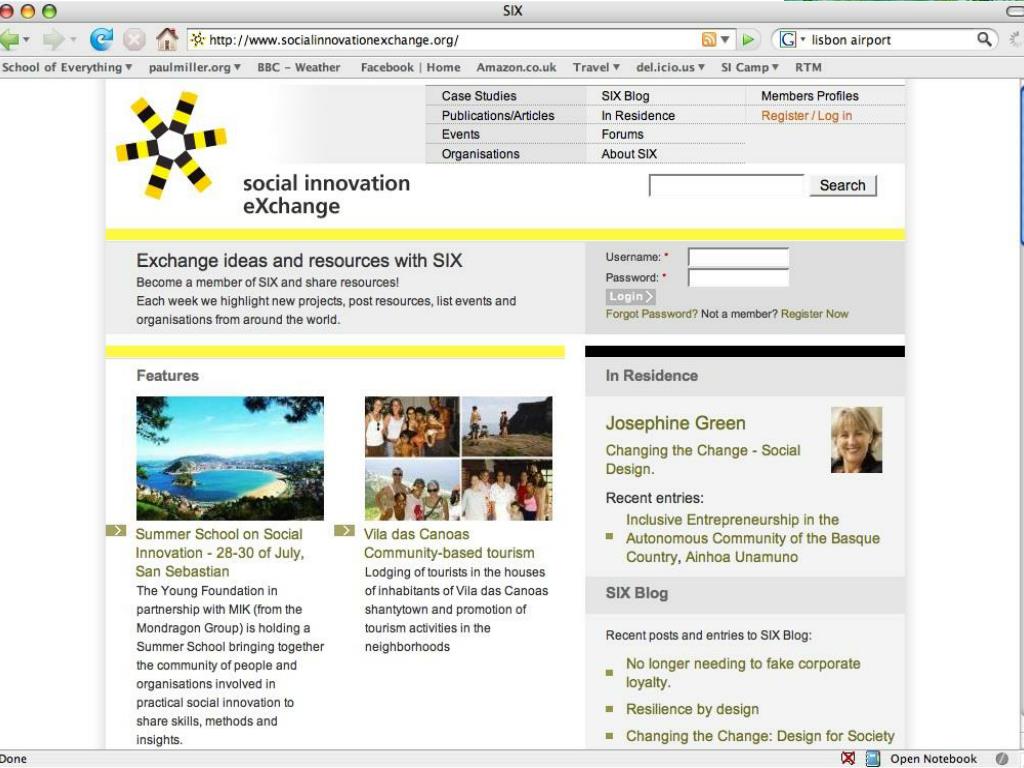
Task: Open Changing the Change: Design for Society post
Action: click(760, 736)
